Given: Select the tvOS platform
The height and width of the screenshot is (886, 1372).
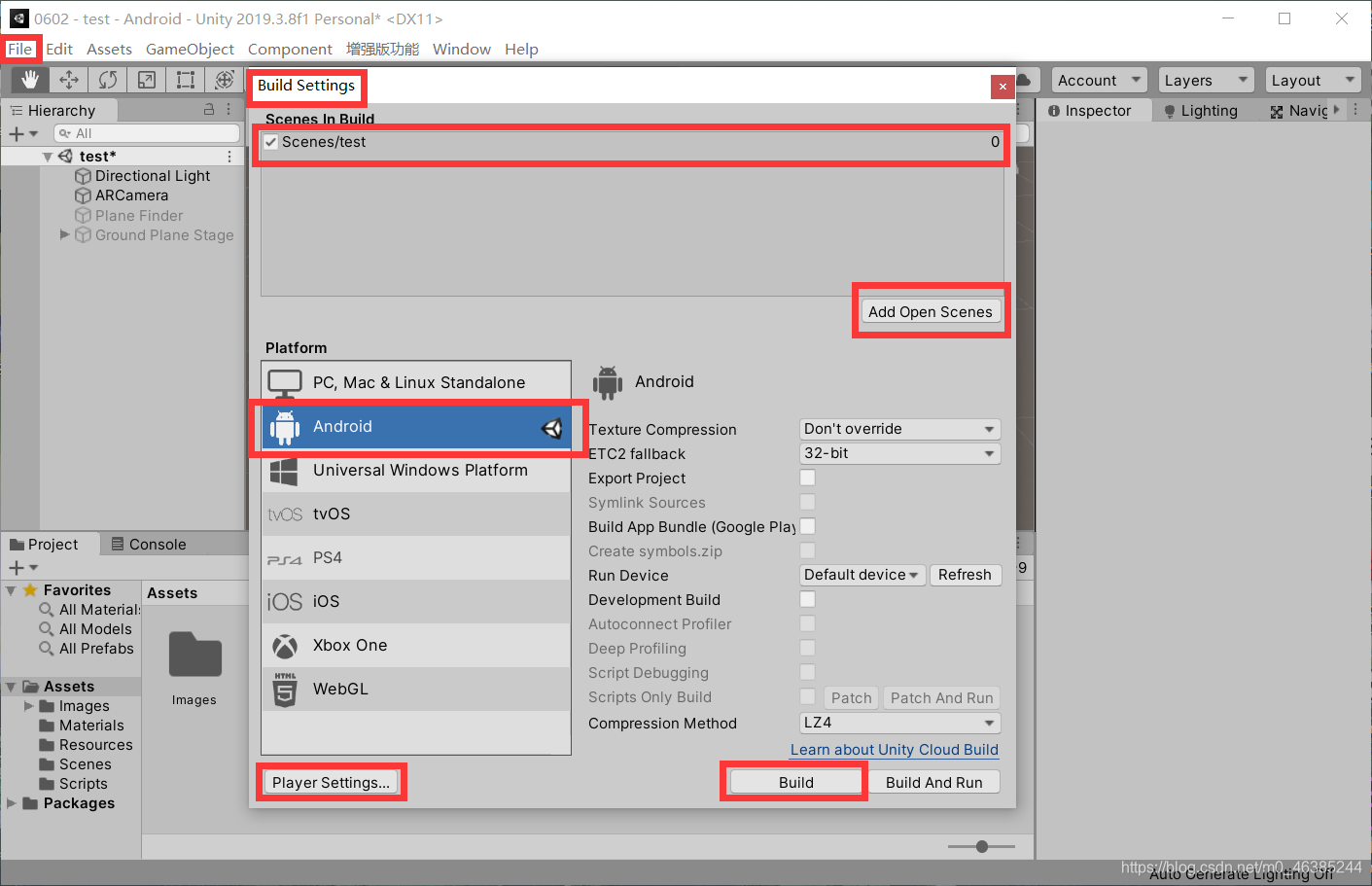Looking at the screenshot, I should [x=416, y=514].
